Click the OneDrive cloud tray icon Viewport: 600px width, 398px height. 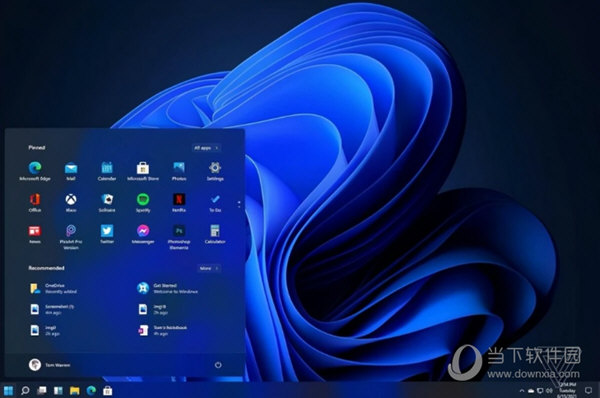pos(531,391)
